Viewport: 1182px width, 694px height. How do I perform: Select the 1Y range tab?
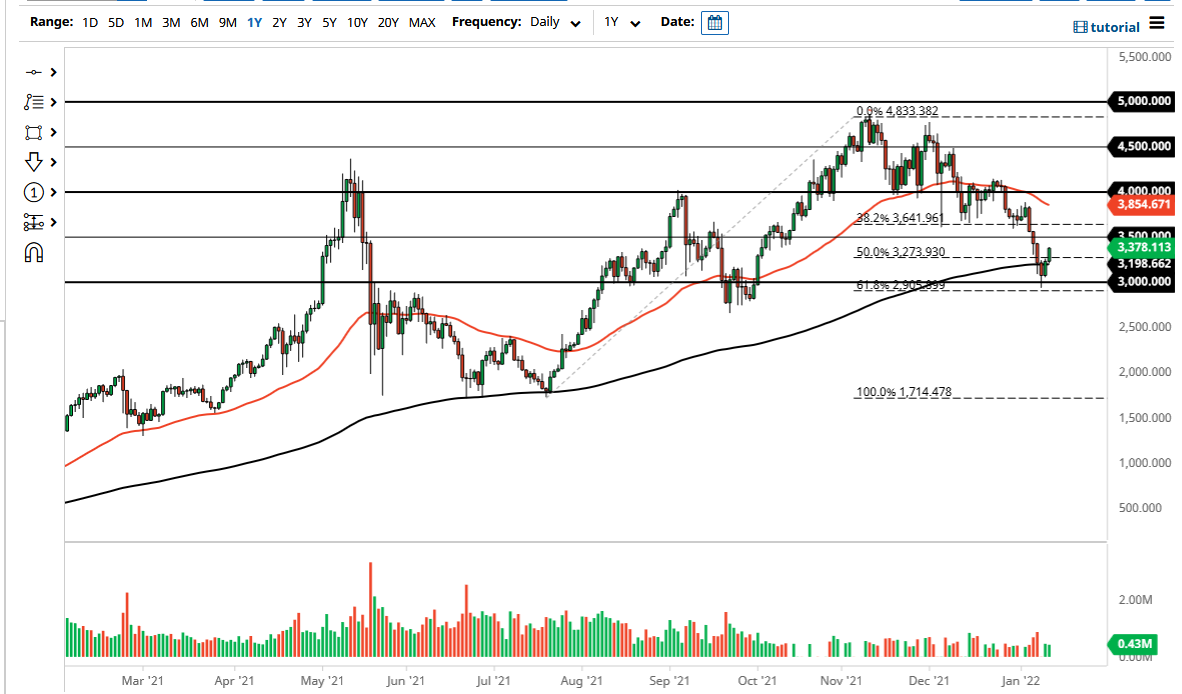[255, 21]
